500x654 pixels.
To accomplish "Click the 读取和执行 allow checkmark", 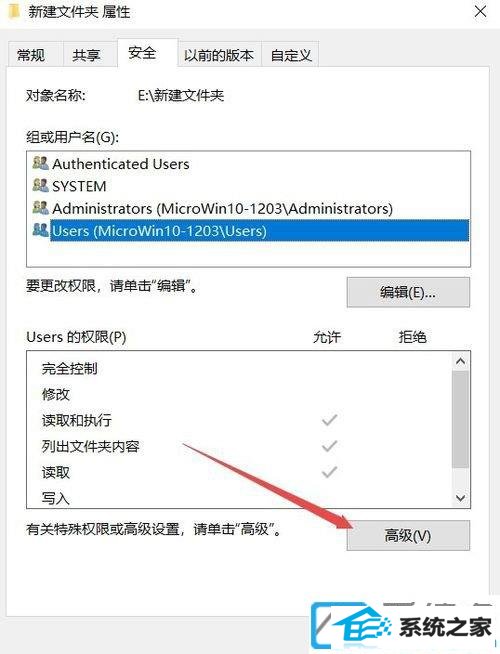I will [x=329, y=420].
